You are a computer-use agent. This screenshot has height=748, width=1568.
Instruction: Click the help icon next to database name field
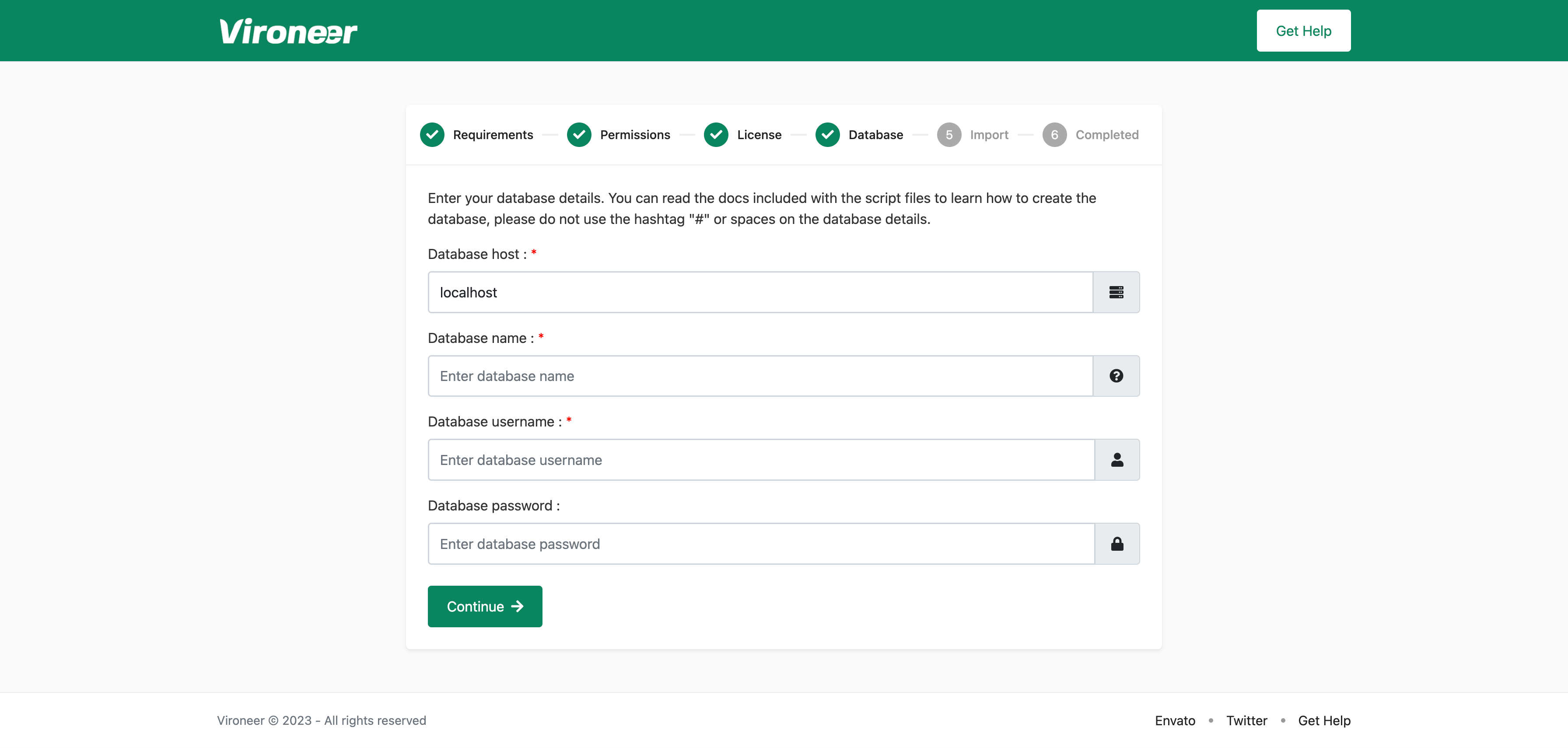coord(1116,375)
